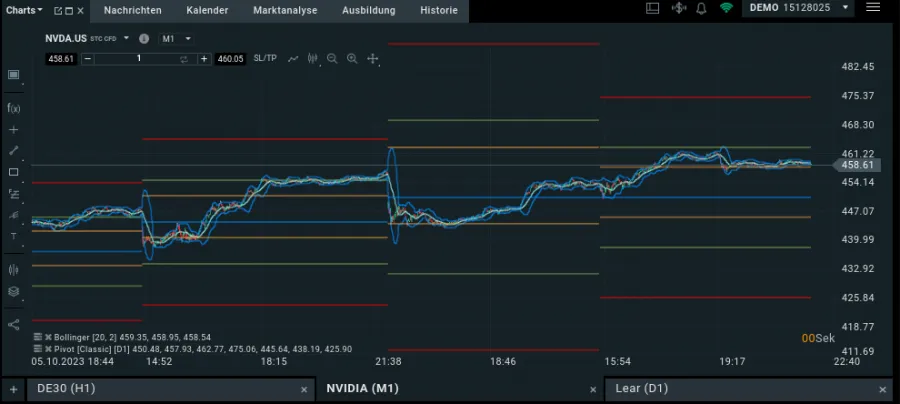
Task: Zoom out the chart with magnifier minus
Action: (x=332, y=59)
